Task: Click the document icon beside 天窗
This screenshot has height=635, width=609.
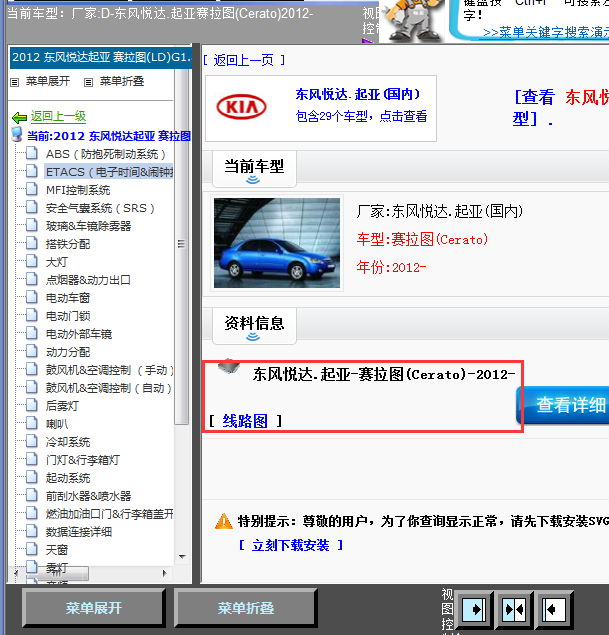Action: [x=32, y=549]
